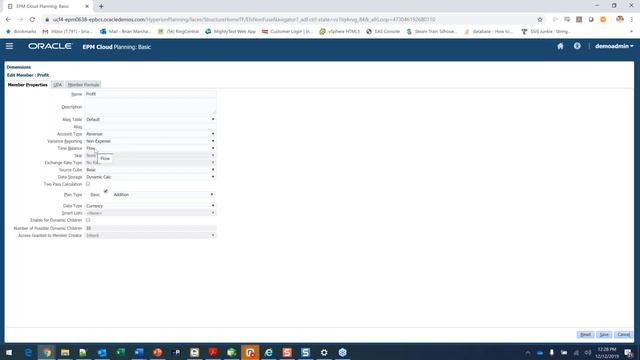Image resolution: width=640 pixels, height=360 pixels.
Task: Open Excel from the taskbar
Action: point(120,352)
